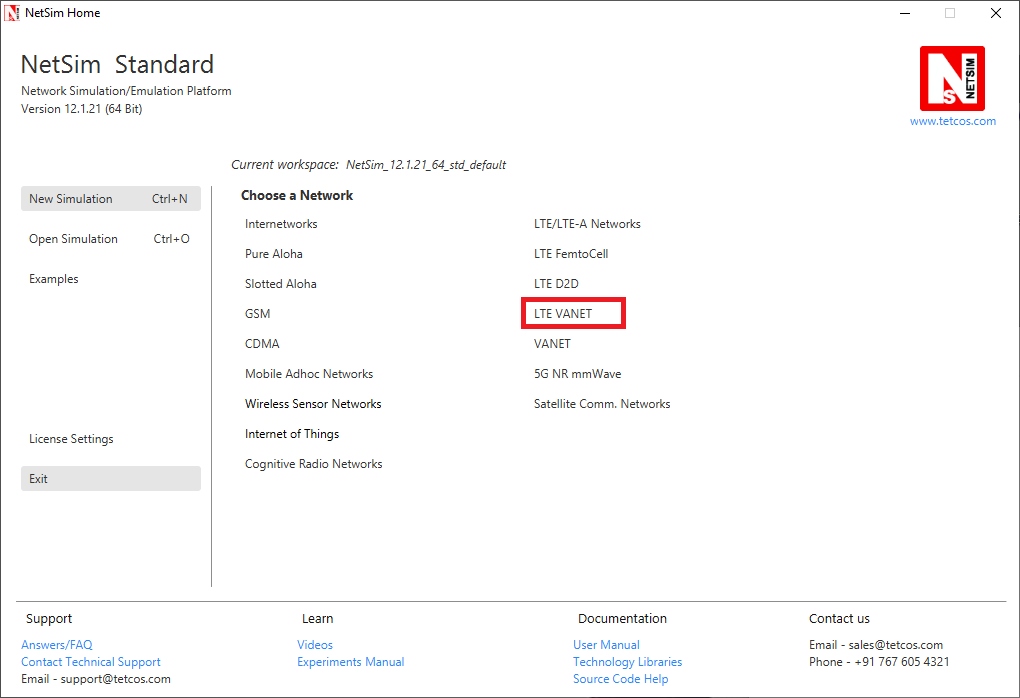The image size is (1020, 698).
Task: Choose the LTE VANET network
Action: [563, 314]
